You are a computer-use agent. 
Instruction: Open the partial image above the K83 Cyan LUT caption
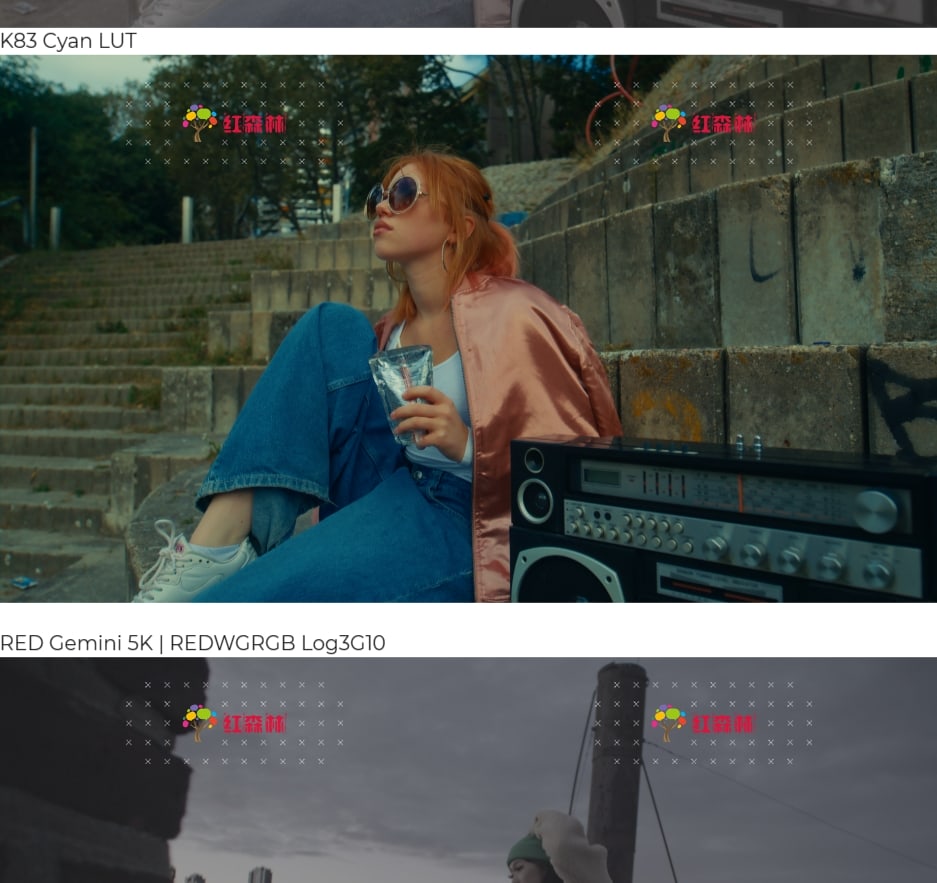[468, 14]
